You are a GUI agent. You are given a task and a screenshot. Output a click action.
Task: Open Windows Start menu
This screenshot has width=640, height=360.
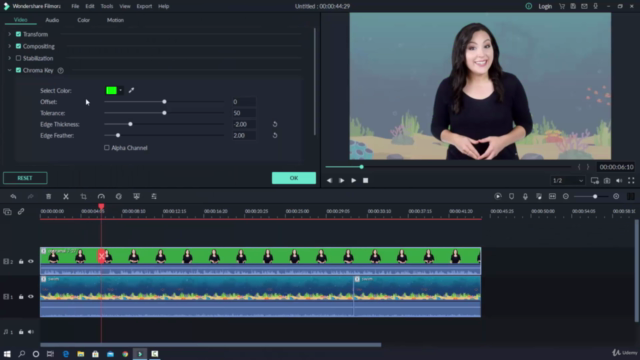coord(7,354)
